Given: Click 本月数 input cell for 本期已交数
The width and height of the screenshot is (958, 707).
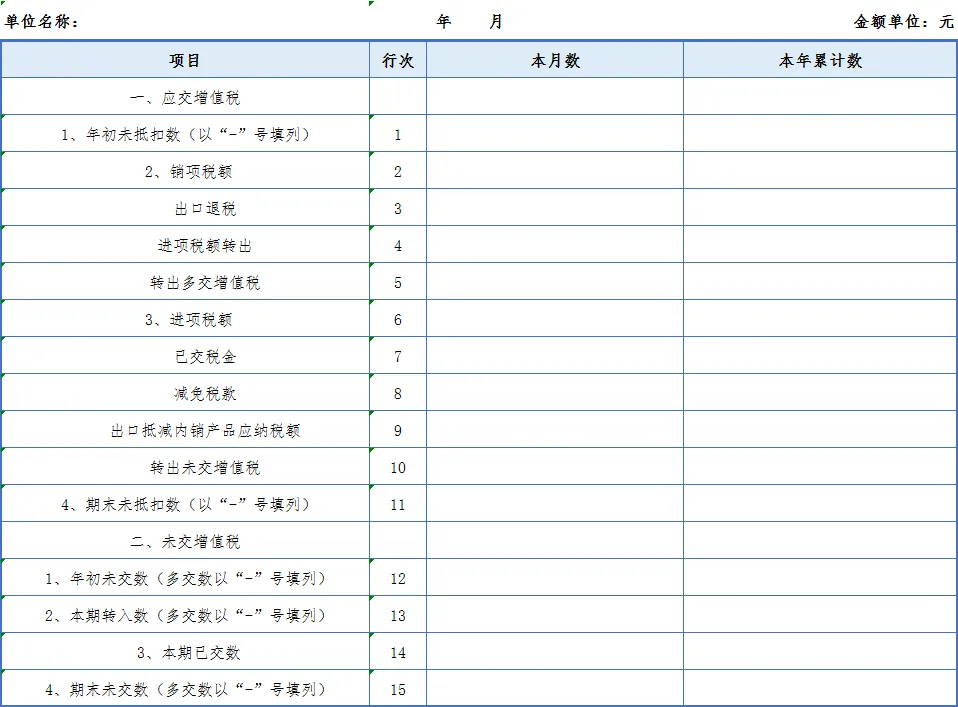Looking at the screenshot, I should pos(555,651).
